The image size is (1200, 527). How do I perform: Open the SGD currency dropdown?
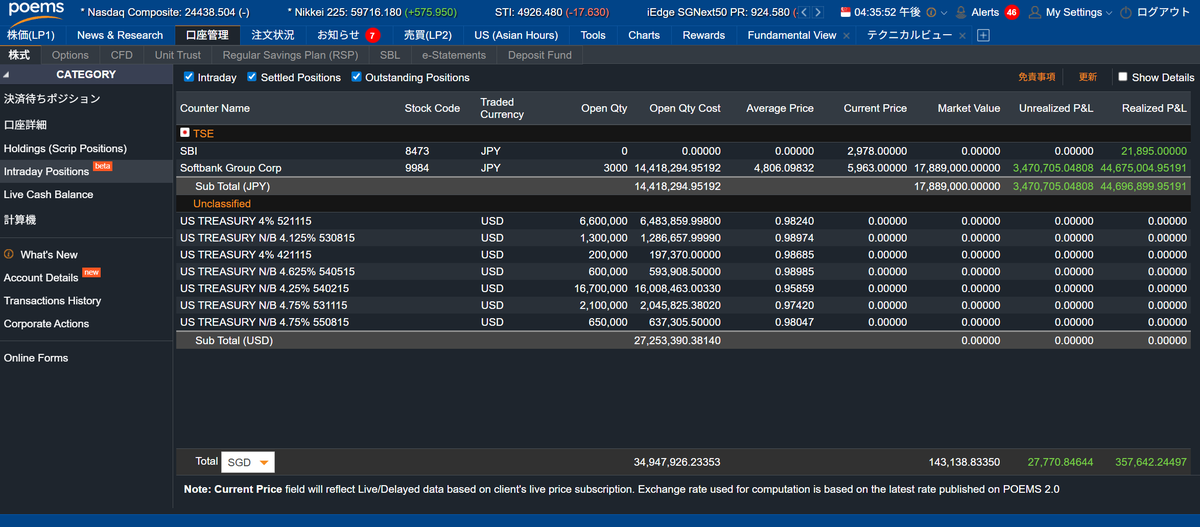[x=248, y=462]
